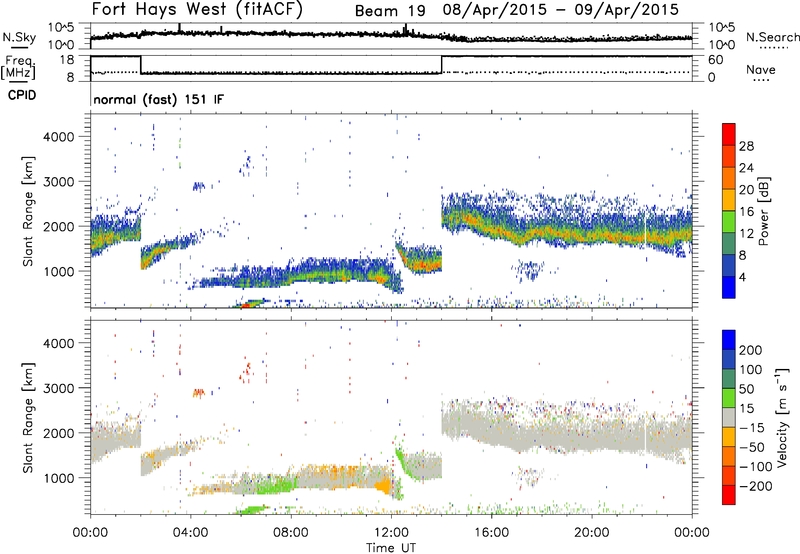Click the red high-power echo near 06:00 in the power panel
The height and width of the screenshot is (554, 800).
tap(245, 305)
